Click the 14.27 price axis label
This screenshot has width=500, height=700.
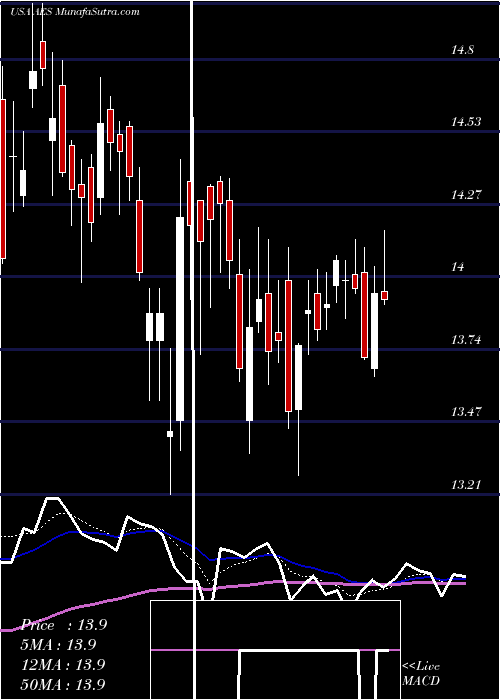coord(466,195)
